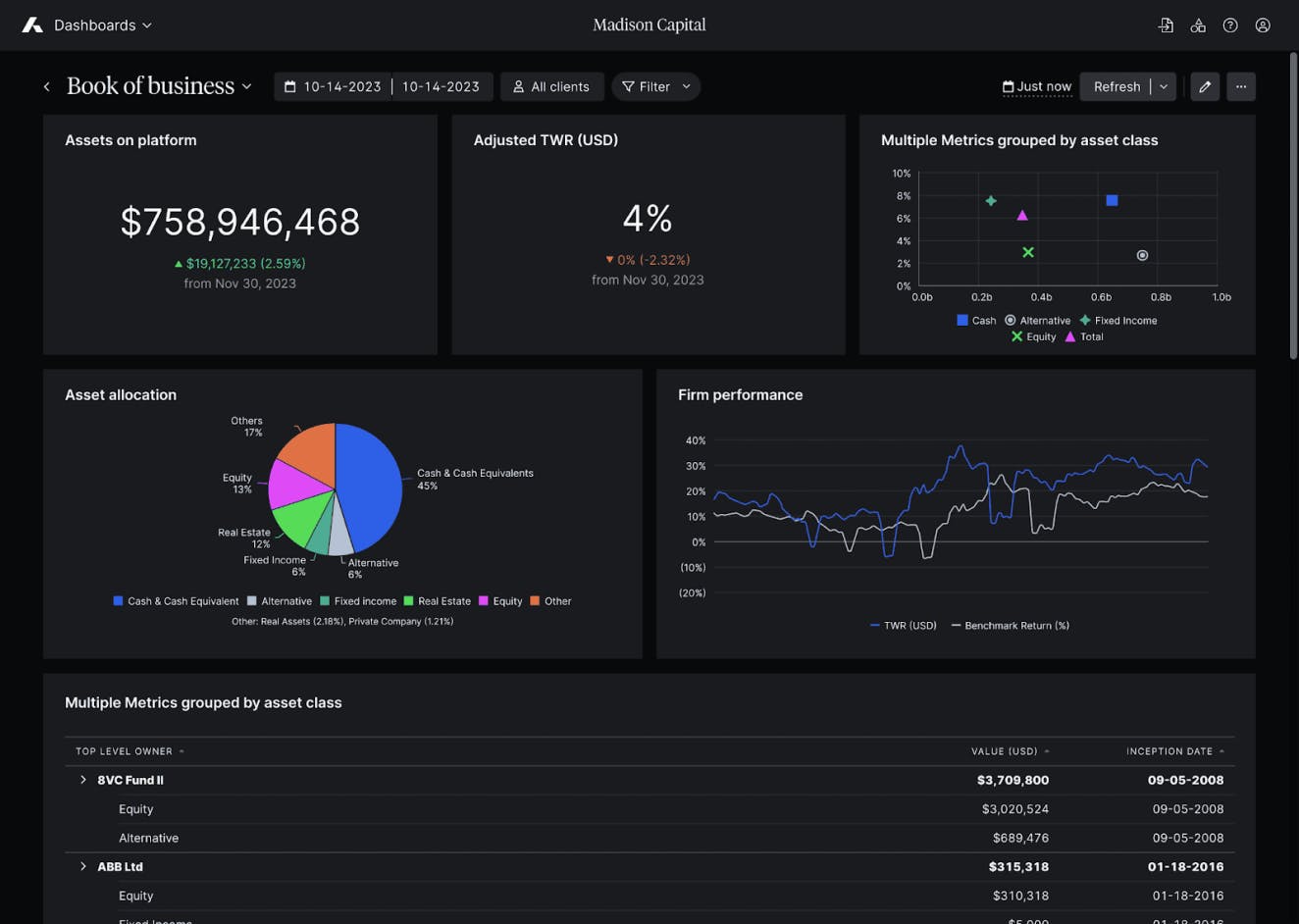Open the user profile icon
The width and height of the screenshot is (1299, 924).
[x=1263, y=26]
